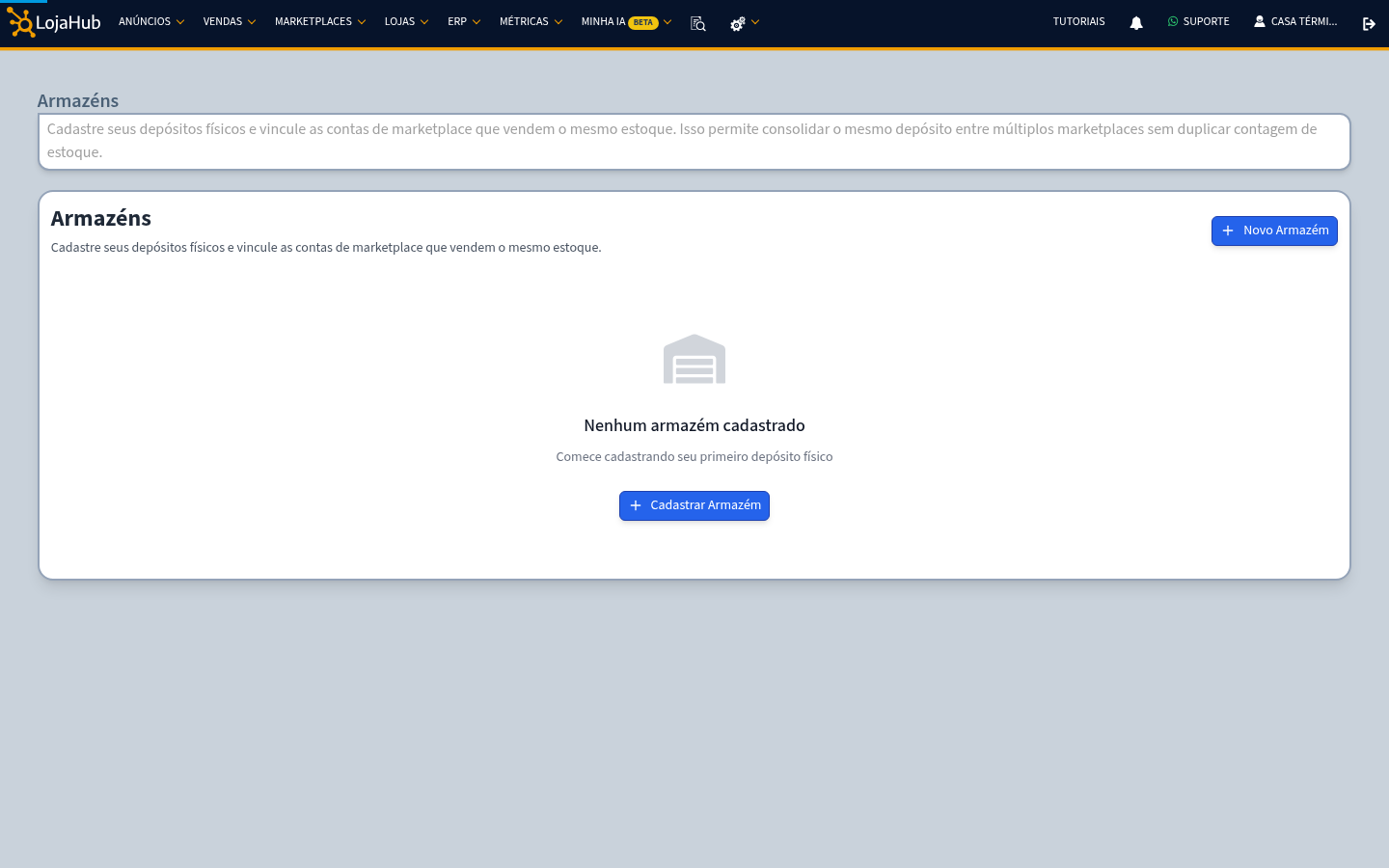
Task: Expand the Anúncios dropdown menu
Action: [151, 22]
